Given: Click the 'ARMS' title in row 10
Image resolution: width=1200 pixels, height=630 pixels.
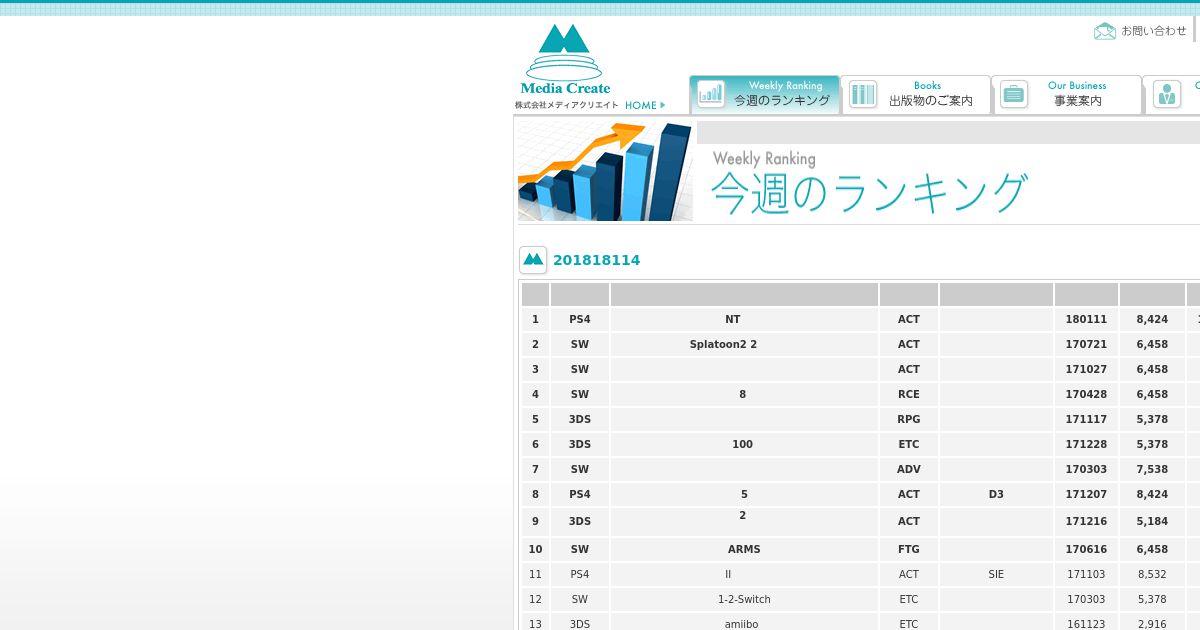Looking at the screenshot, I should [x=744, y=549].
